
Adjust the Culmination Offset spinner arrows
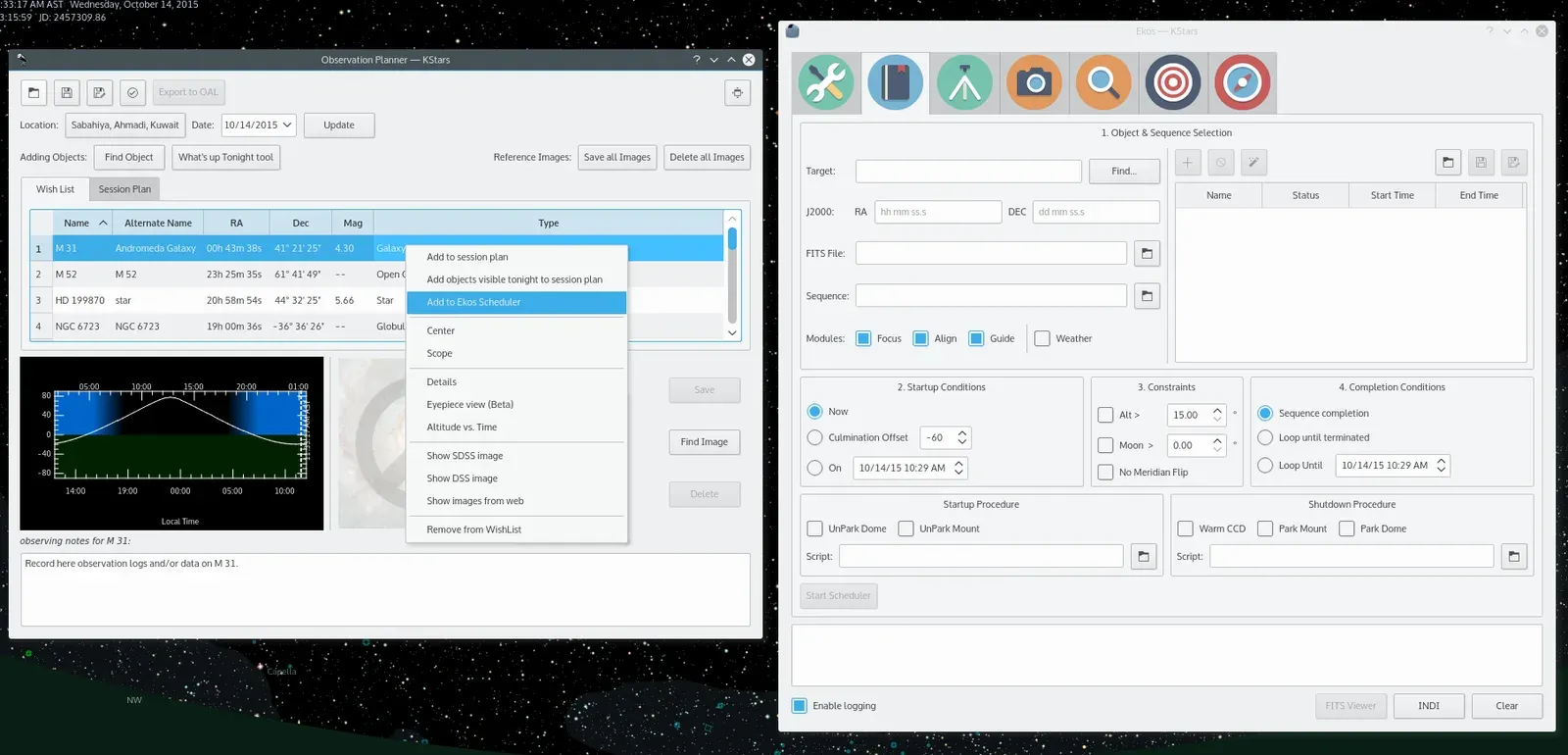962,438
